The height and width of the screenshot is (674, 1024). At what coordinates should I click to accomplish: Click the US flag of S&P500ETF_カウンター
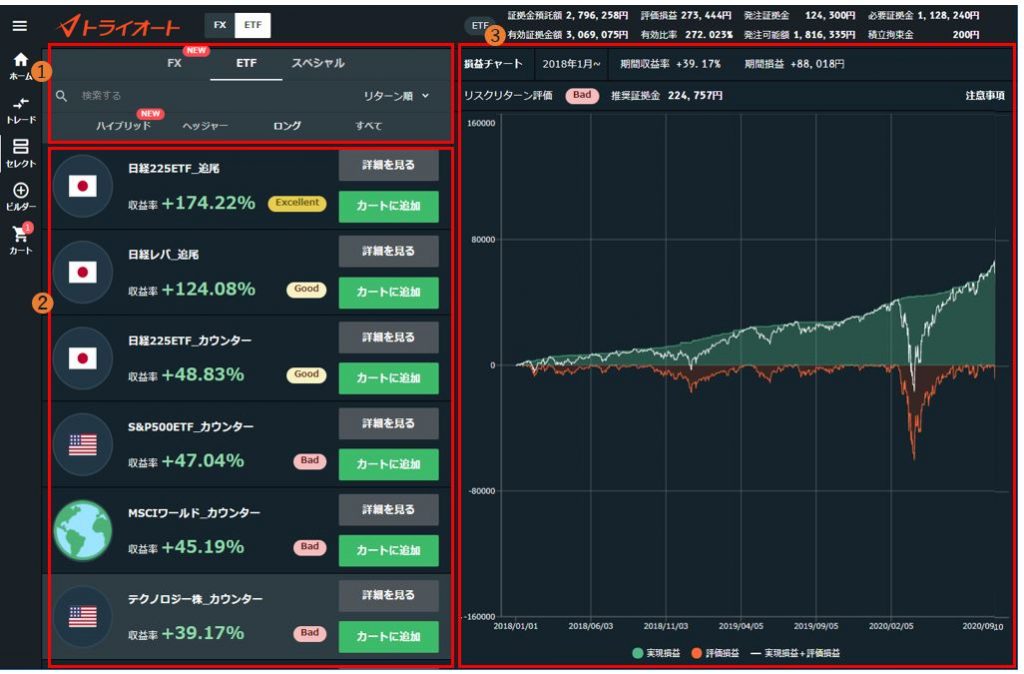83,444
